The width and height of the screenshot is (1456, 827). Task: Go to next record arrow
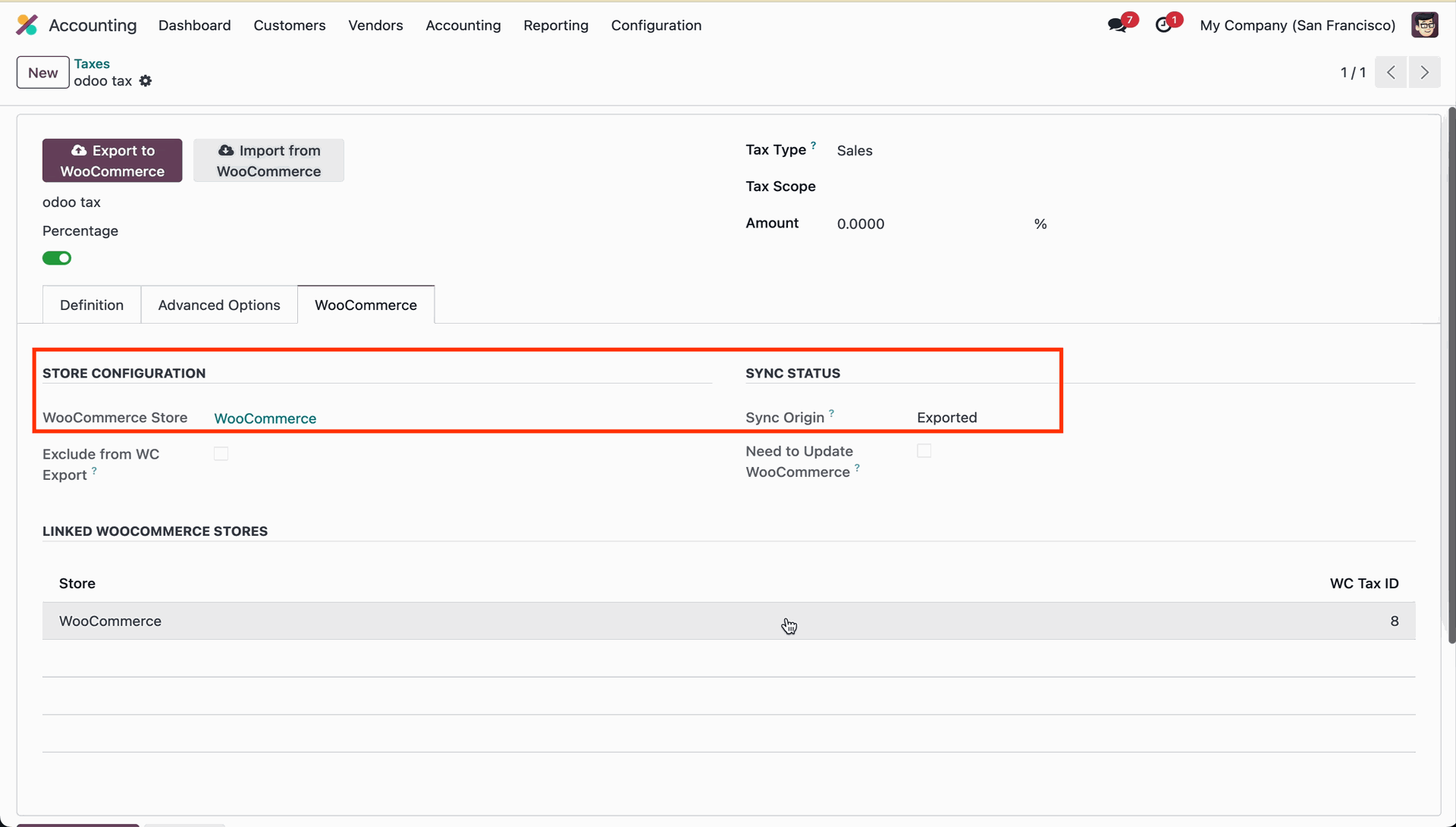[x=1424, y=72]
